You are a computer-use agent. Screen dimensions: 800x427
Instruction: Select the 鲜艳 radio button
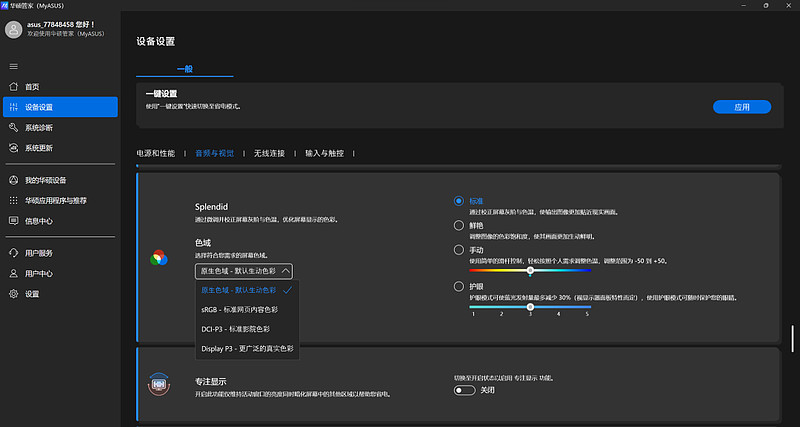[459, 225]
